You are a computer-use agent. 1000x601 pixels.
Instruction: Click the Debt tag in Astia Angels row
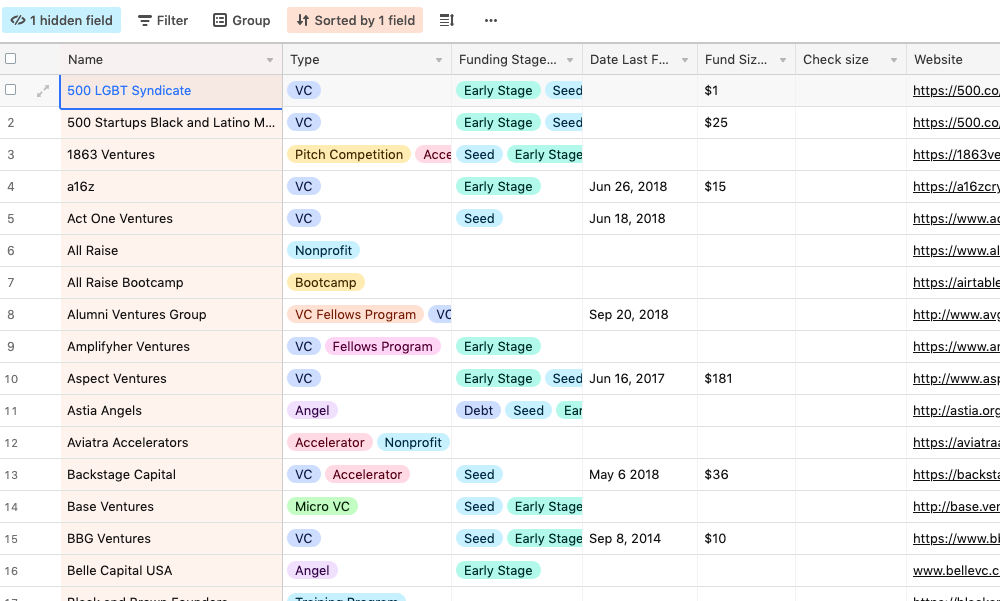pos(478,410)
